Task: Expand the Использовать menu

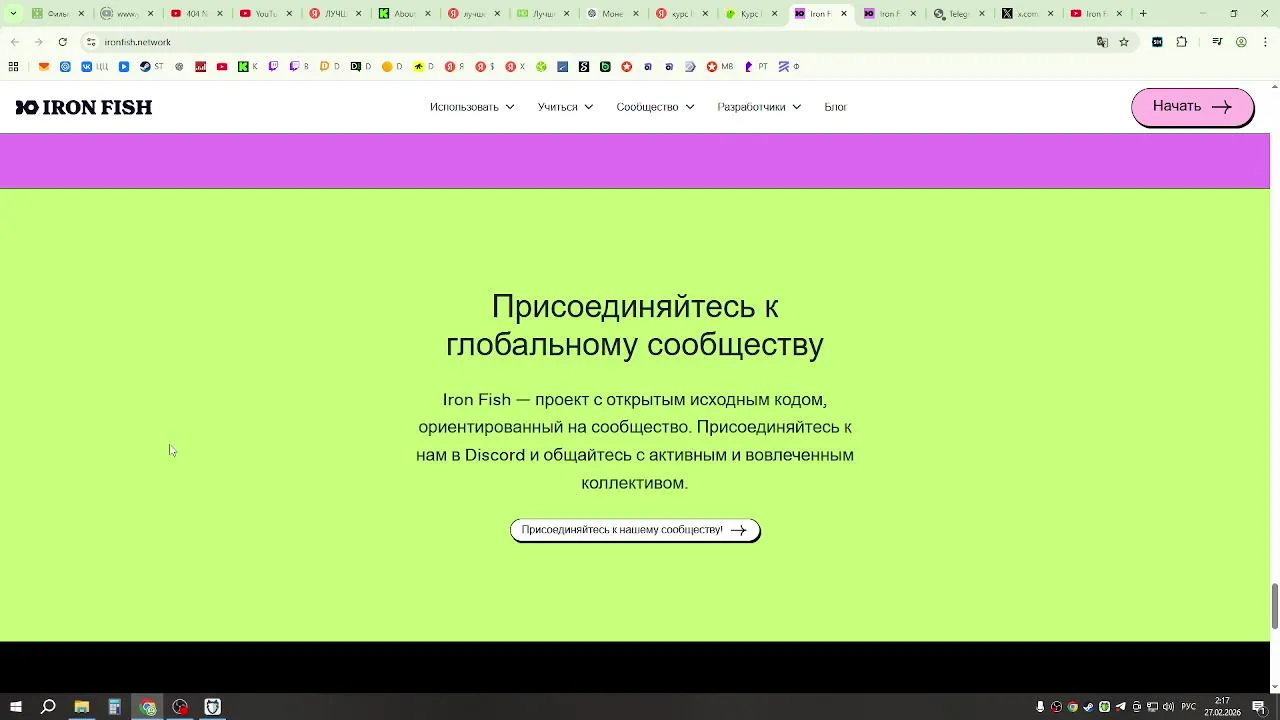Action: coord(472,107)
